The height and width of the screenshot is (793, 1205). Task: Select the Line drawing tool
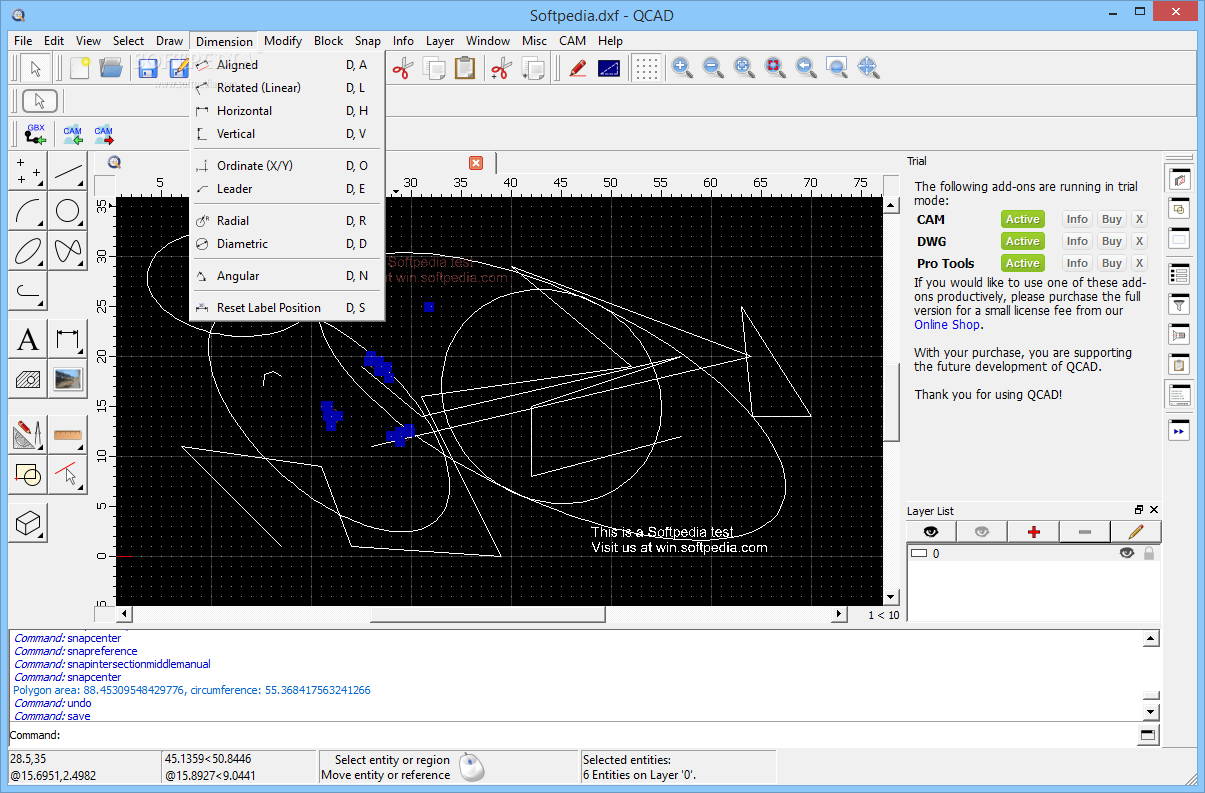[x=68, y=172]
